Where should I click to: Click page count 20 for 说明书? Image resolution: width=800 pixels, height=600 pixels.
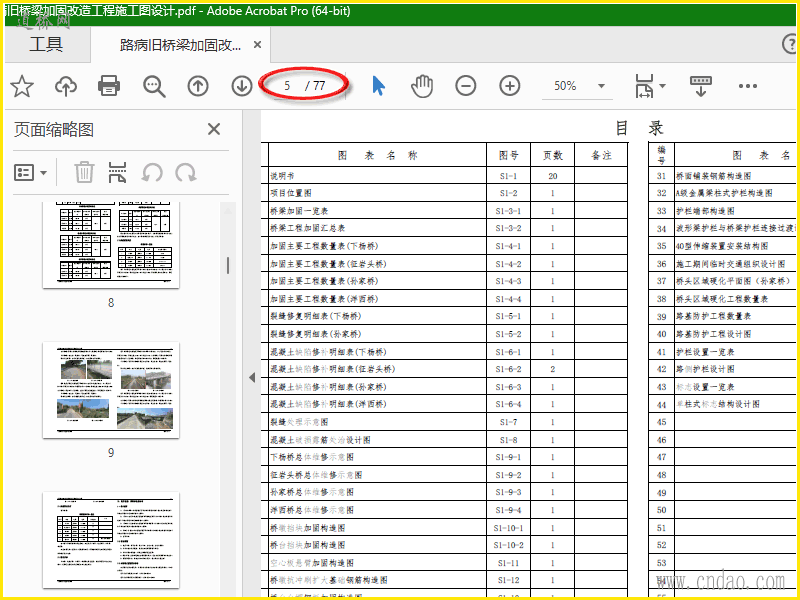tap(553, 176)
